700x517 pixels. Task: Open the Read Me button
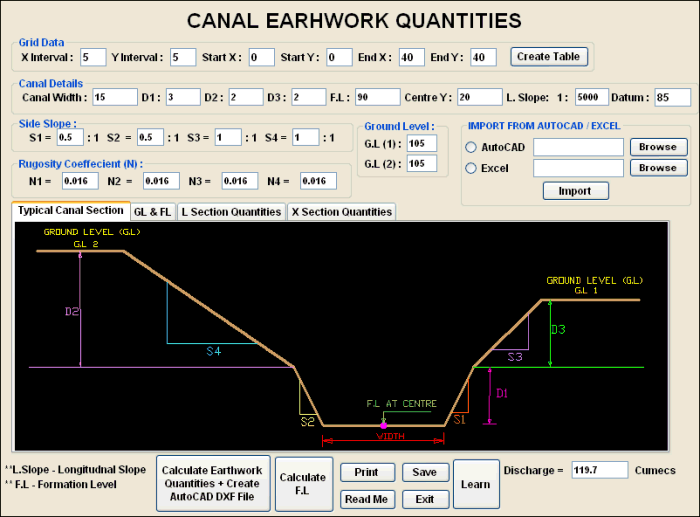pos(367,499)
